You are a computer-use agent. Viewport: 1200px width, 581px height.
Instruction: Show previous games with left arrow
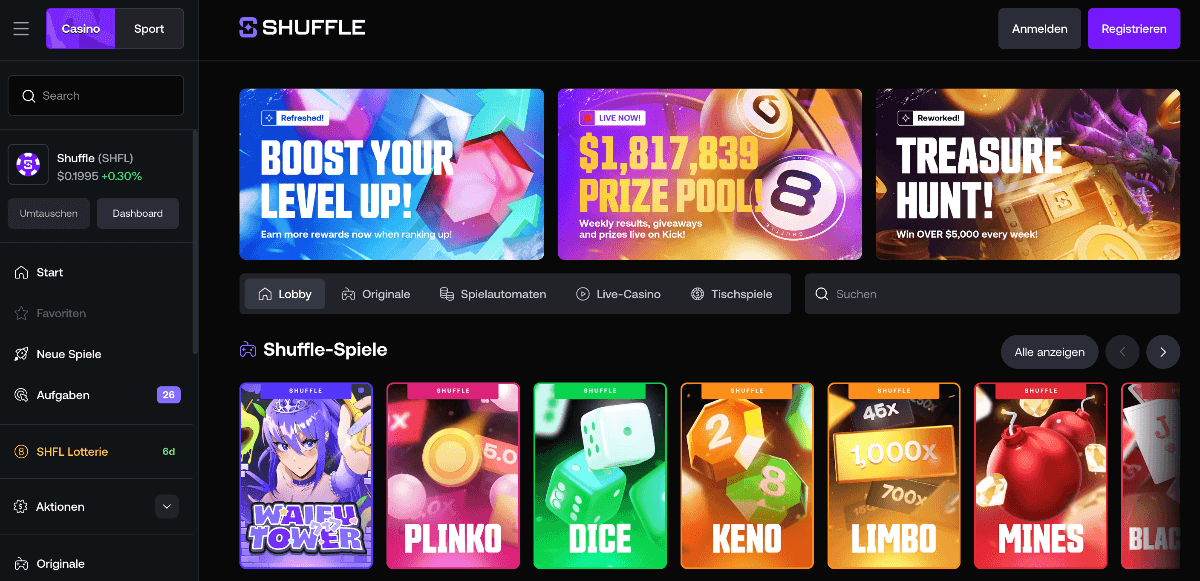click(1123, 352)
